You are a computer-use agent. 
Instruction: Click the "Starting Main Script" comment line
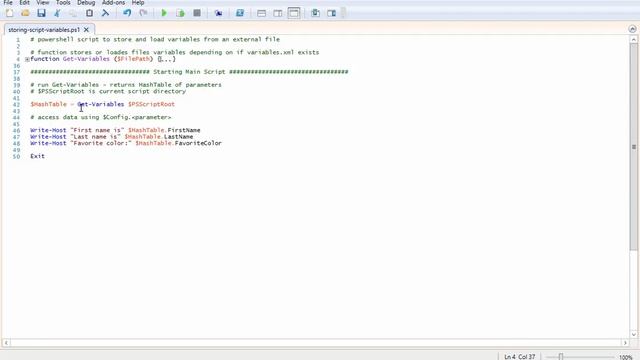pos(189,72)
